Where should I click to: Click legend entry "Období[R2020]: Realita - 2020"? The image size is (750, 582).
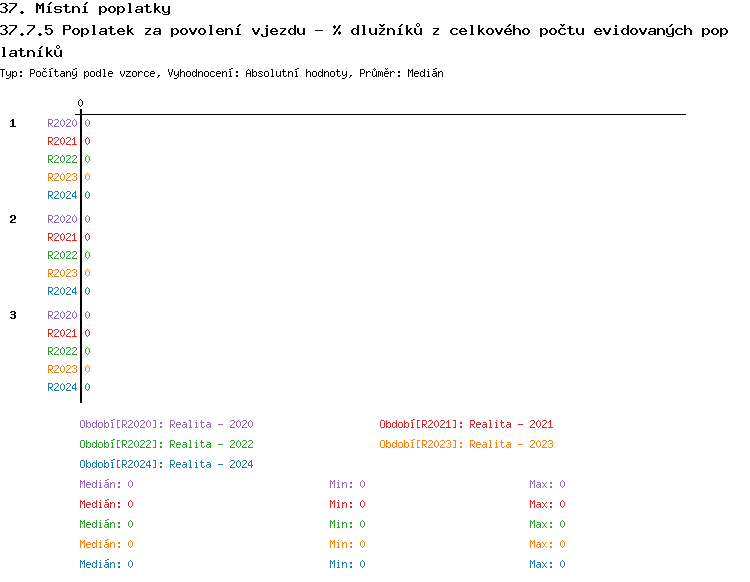click(166, 424)
